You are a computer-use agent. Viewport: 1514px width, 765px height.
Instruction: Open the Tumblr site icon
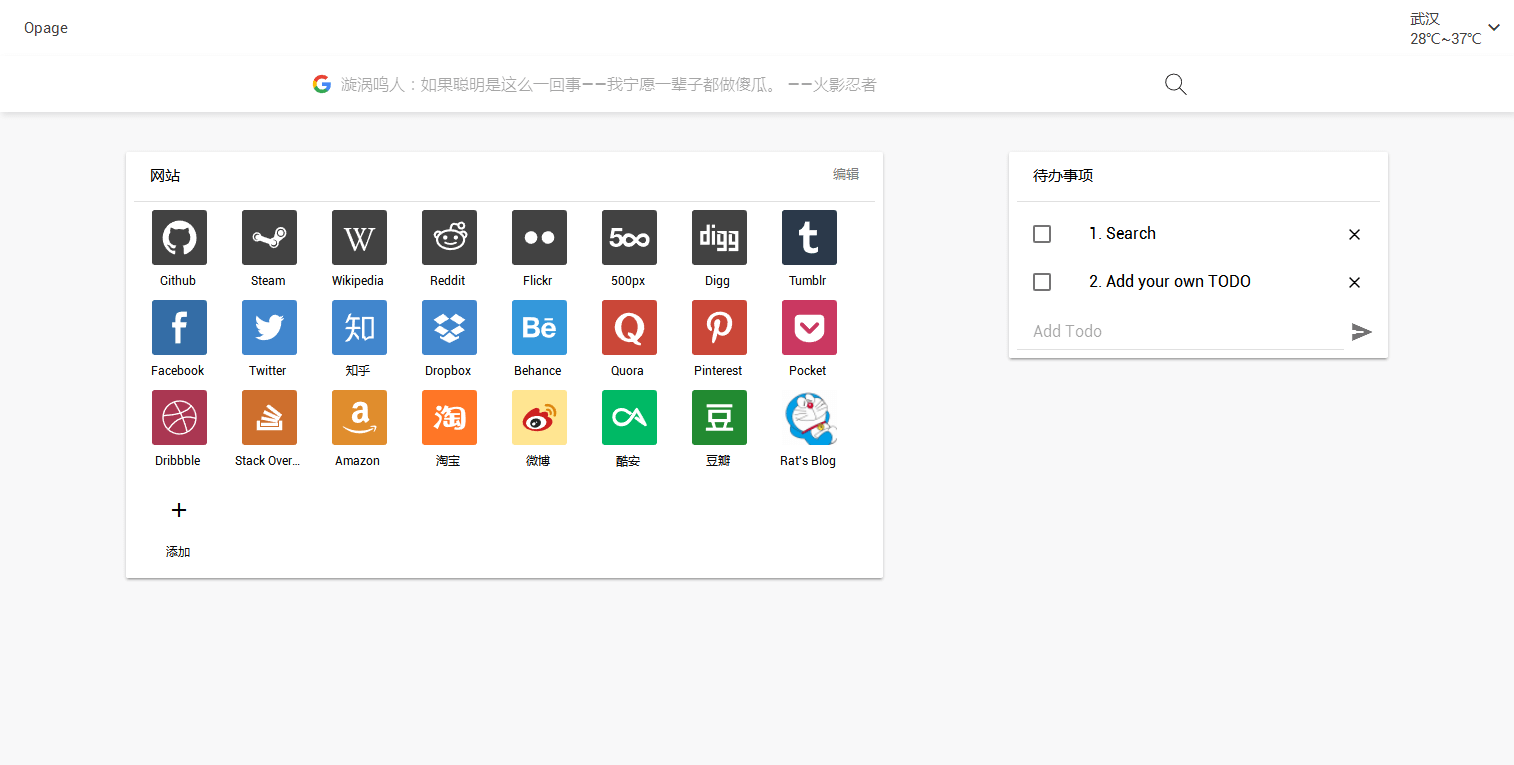(x=809, y=237)
